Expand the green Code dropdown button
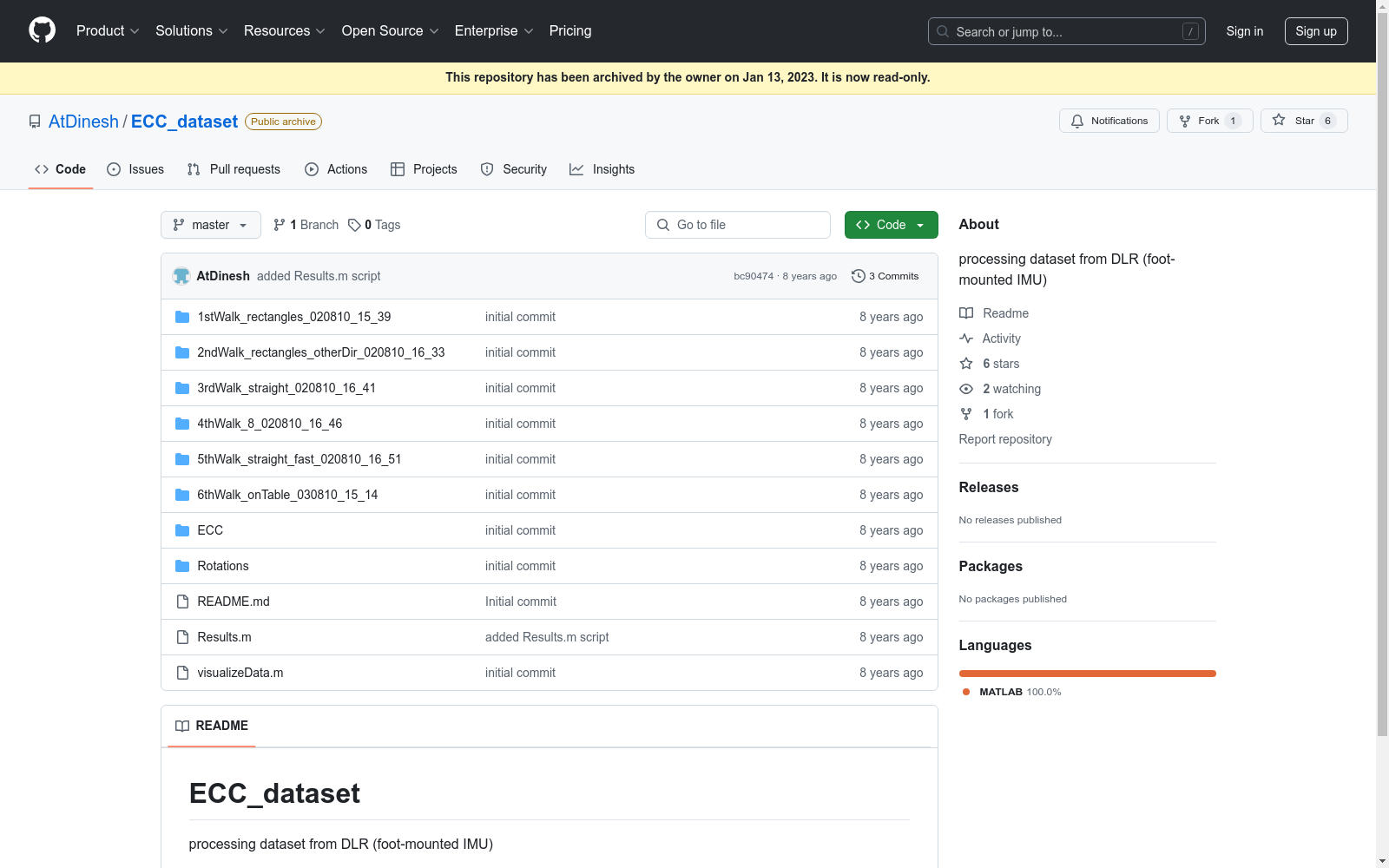This screenshot has height=868, width=1389. pos(892,225)
